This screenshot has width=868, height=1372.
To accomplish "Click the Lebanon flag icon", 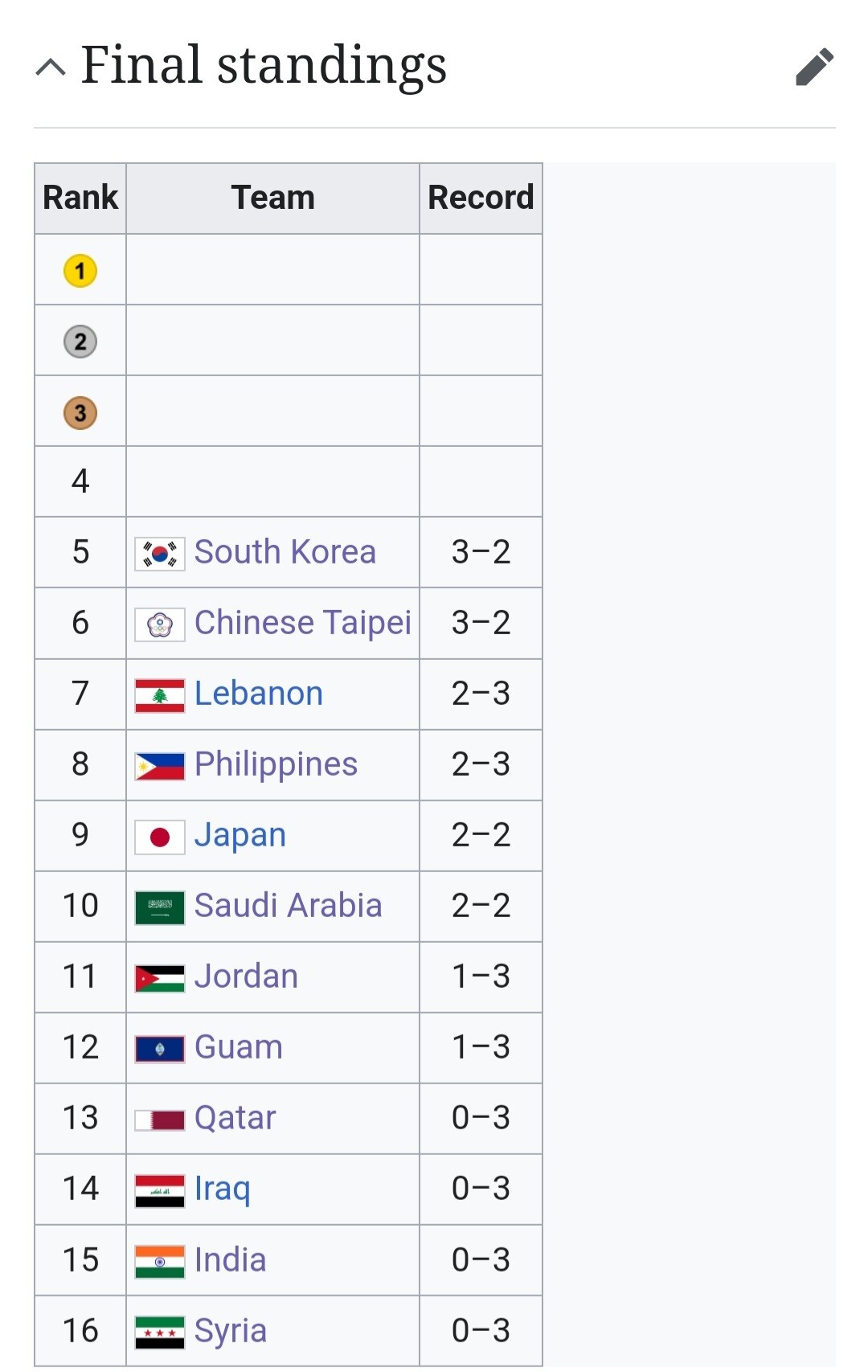I will (x=160, y=695).
